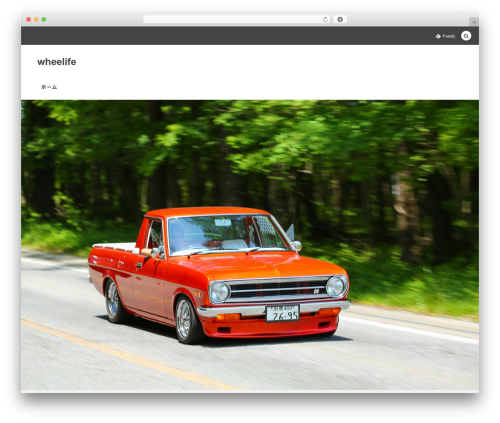Screen dimensions: 500x423
Task: Click the wheelife site title
Action: pos(57,62)
